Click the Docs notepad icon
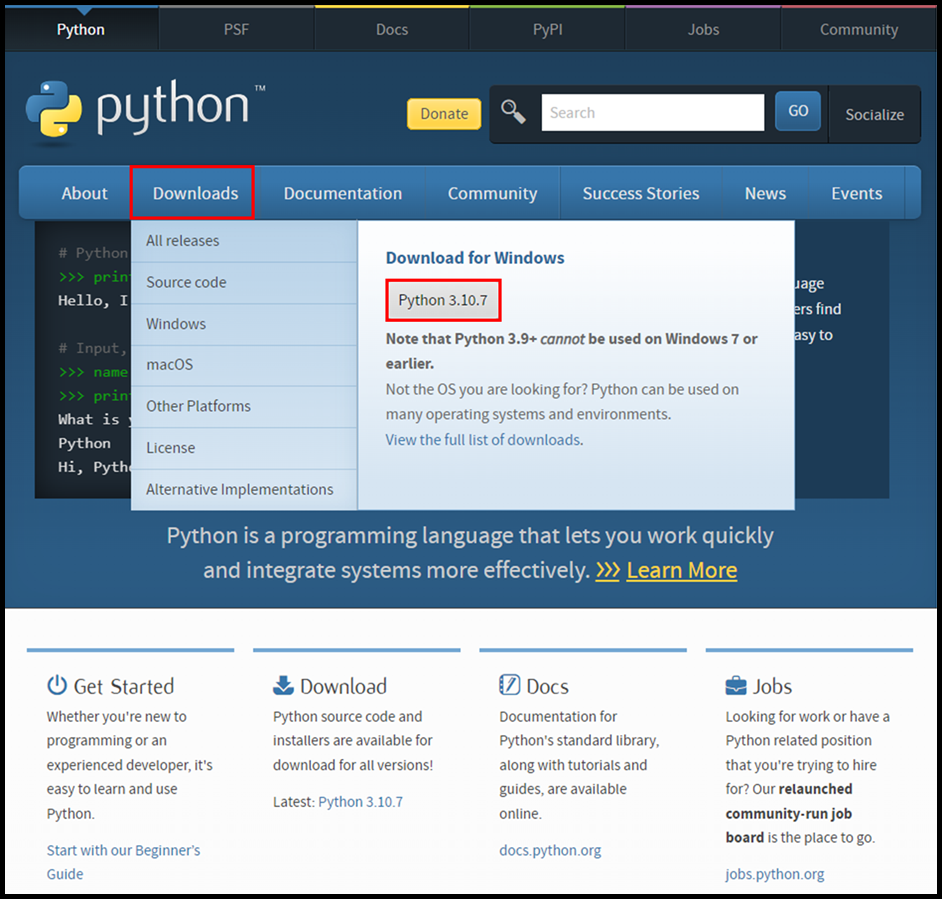This screenshot has height=899, width=942. tap(509, 684)
